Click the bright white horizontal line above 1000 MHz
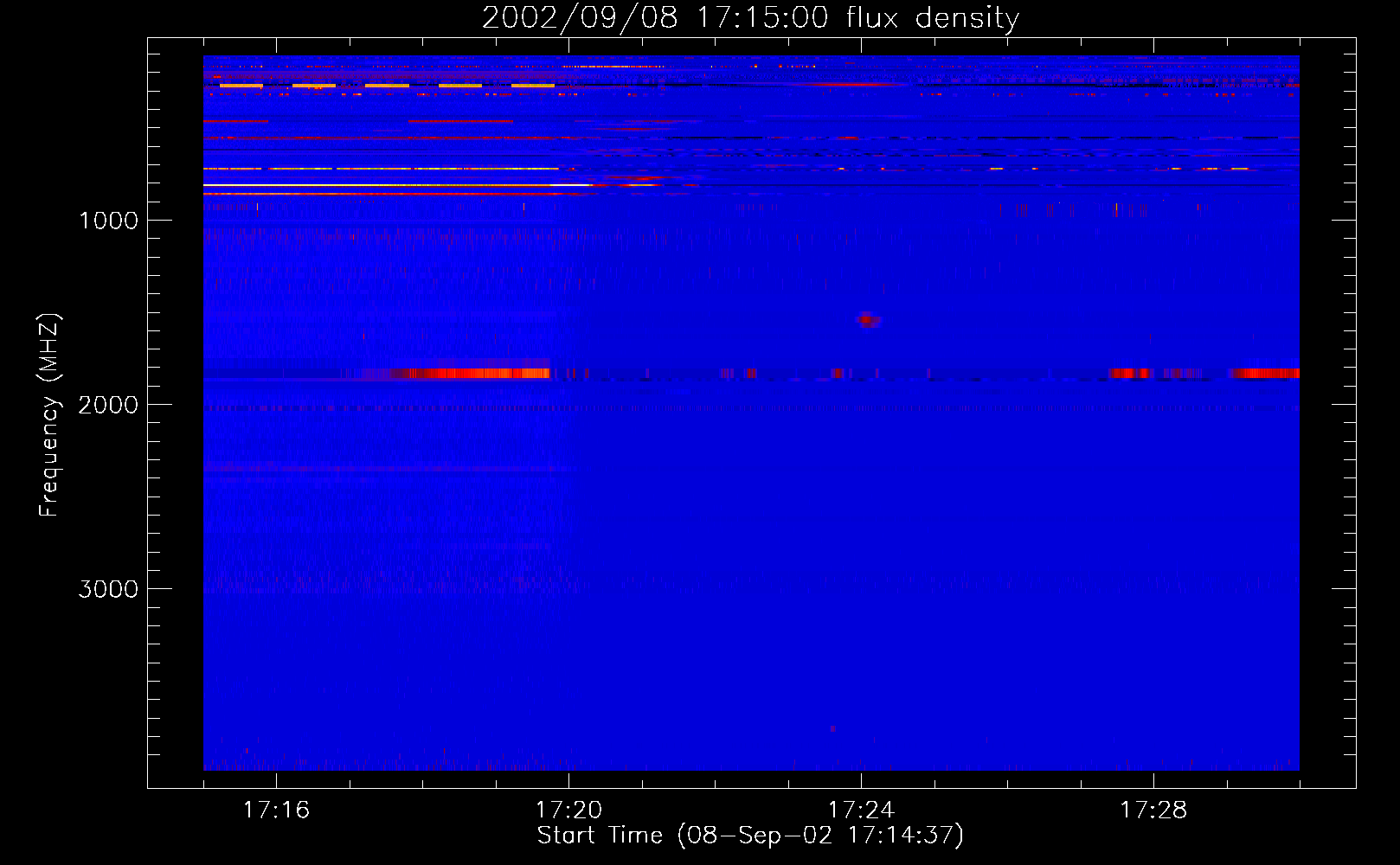 [398, 185]
